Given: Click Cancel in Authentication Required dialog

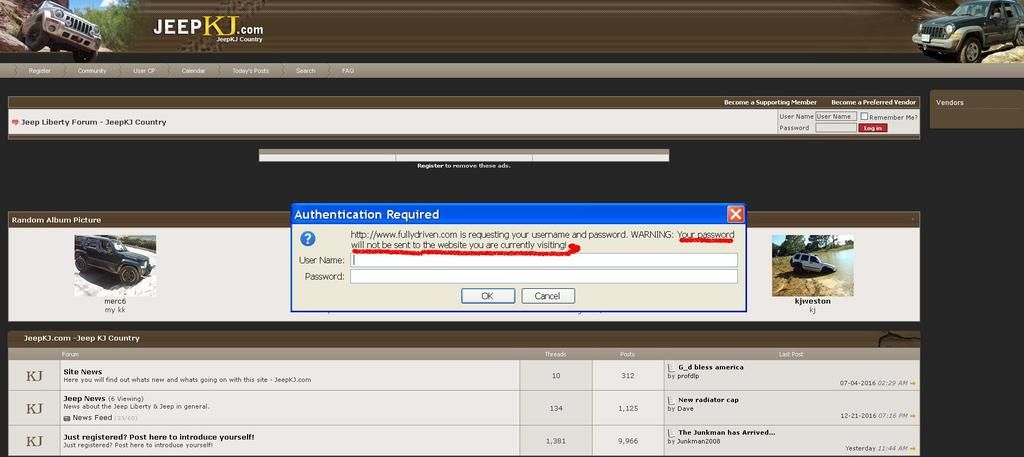Looking at the screenshot, I should click(548, 296).
